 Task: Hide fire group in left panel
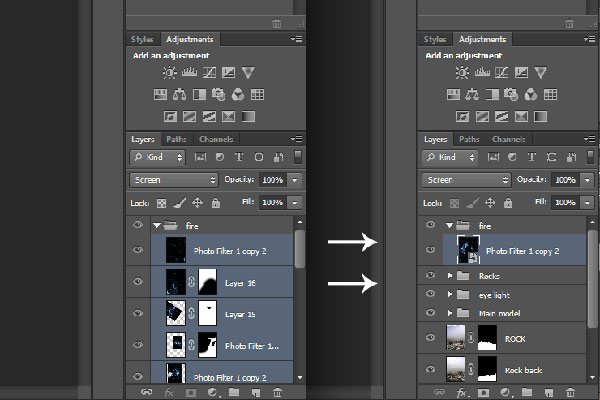(x=138, y=225)
